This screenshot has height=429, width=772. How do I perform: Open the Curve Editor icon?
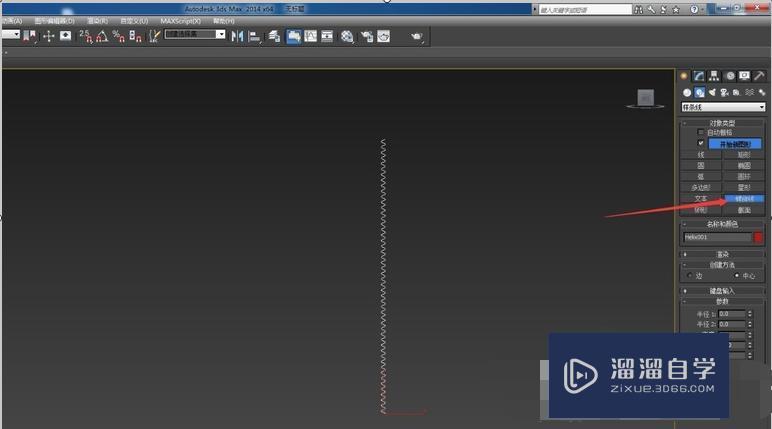pos(311,36)
